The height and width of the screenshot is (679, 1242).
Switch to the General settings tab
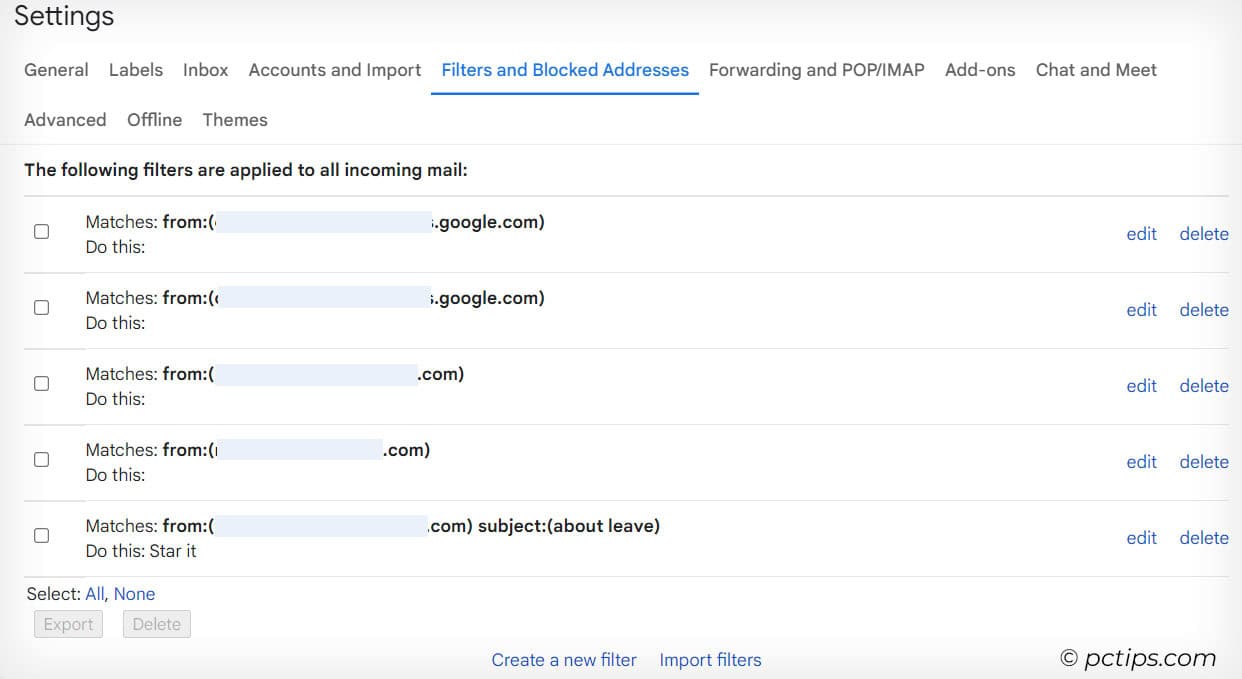tap(56, 70)
